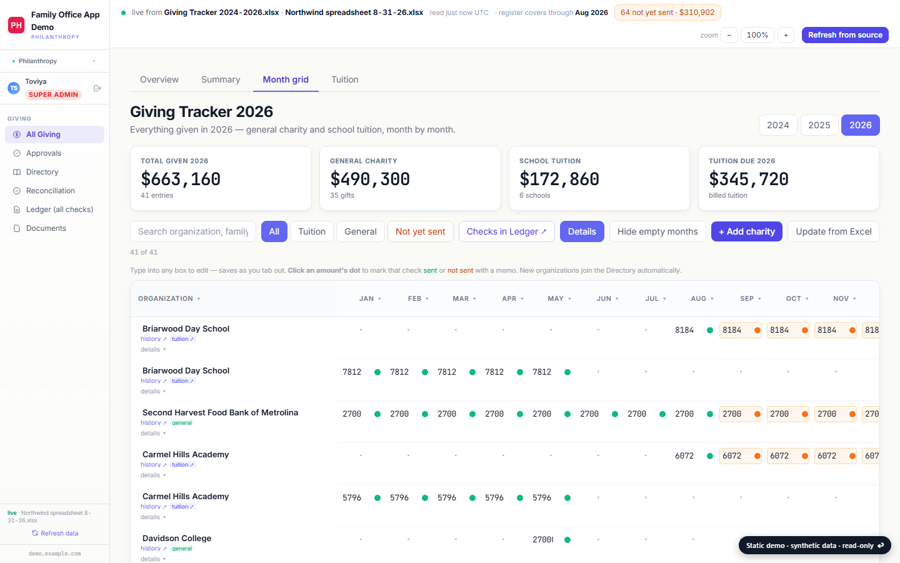Switch to the Overview tab
The height and width of the screenshot is (563, 900).
tap(159, 80)
